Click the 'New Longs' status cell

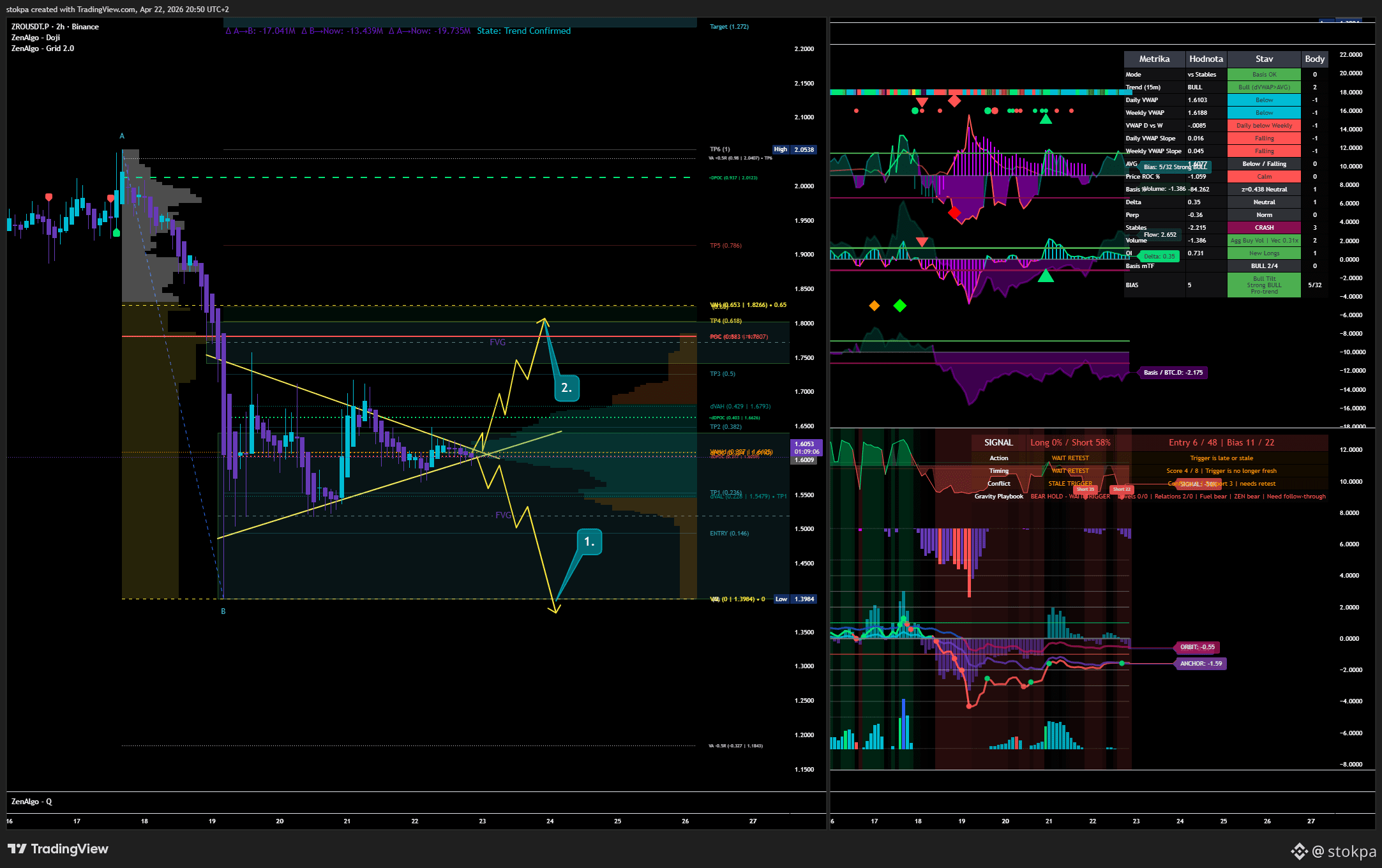(1264, 253)
